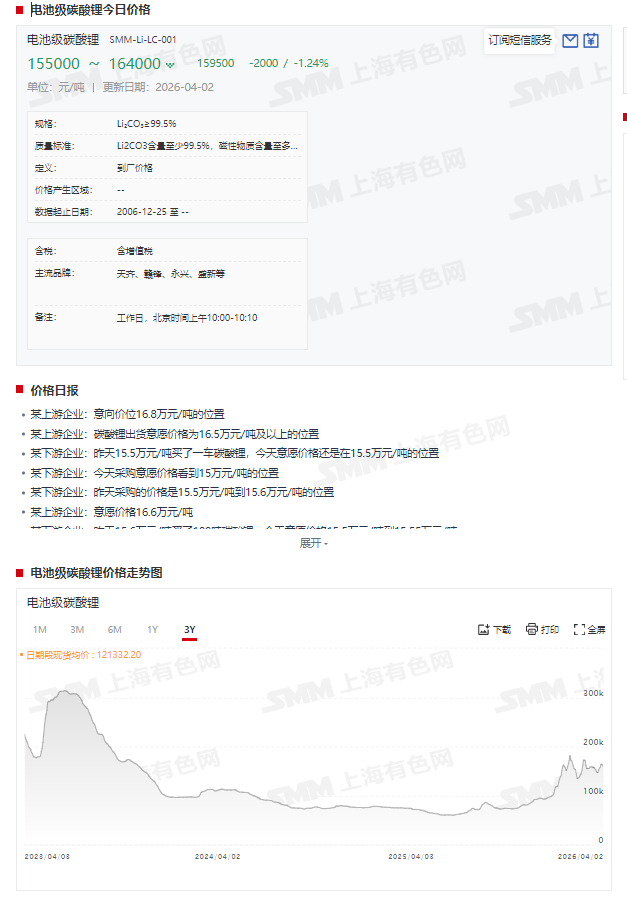Click the average price 159500
This screenshot has width=627, height=901.
[216, 63]
